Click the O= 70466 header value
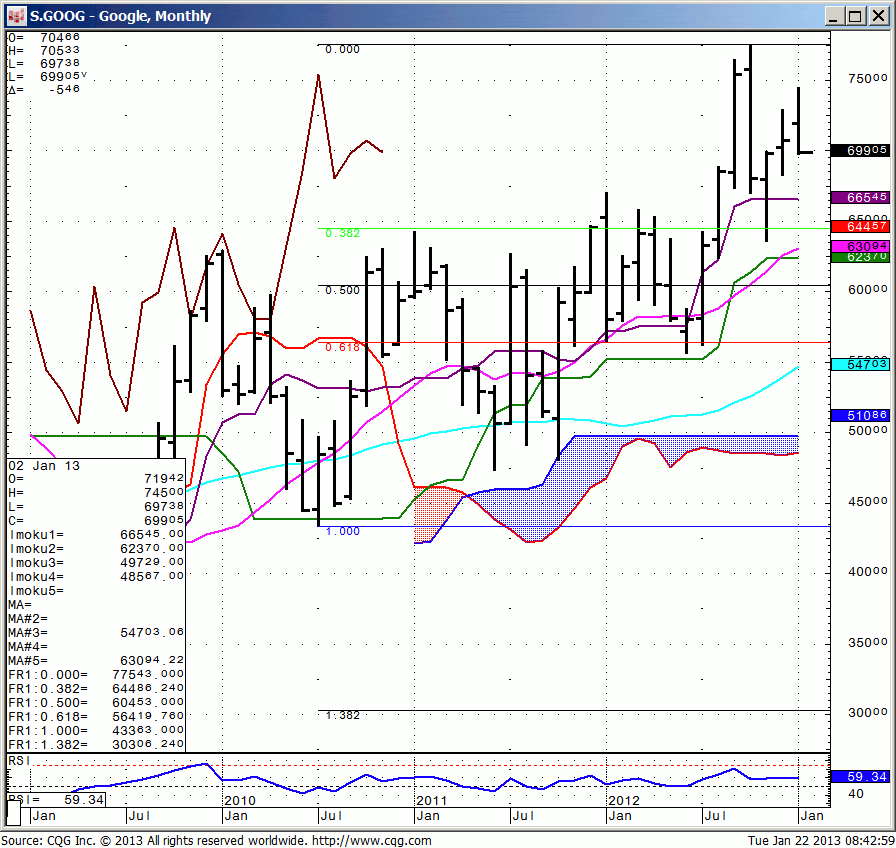Image resolution: width=896 pixels, height=848 pixels. 44,38
